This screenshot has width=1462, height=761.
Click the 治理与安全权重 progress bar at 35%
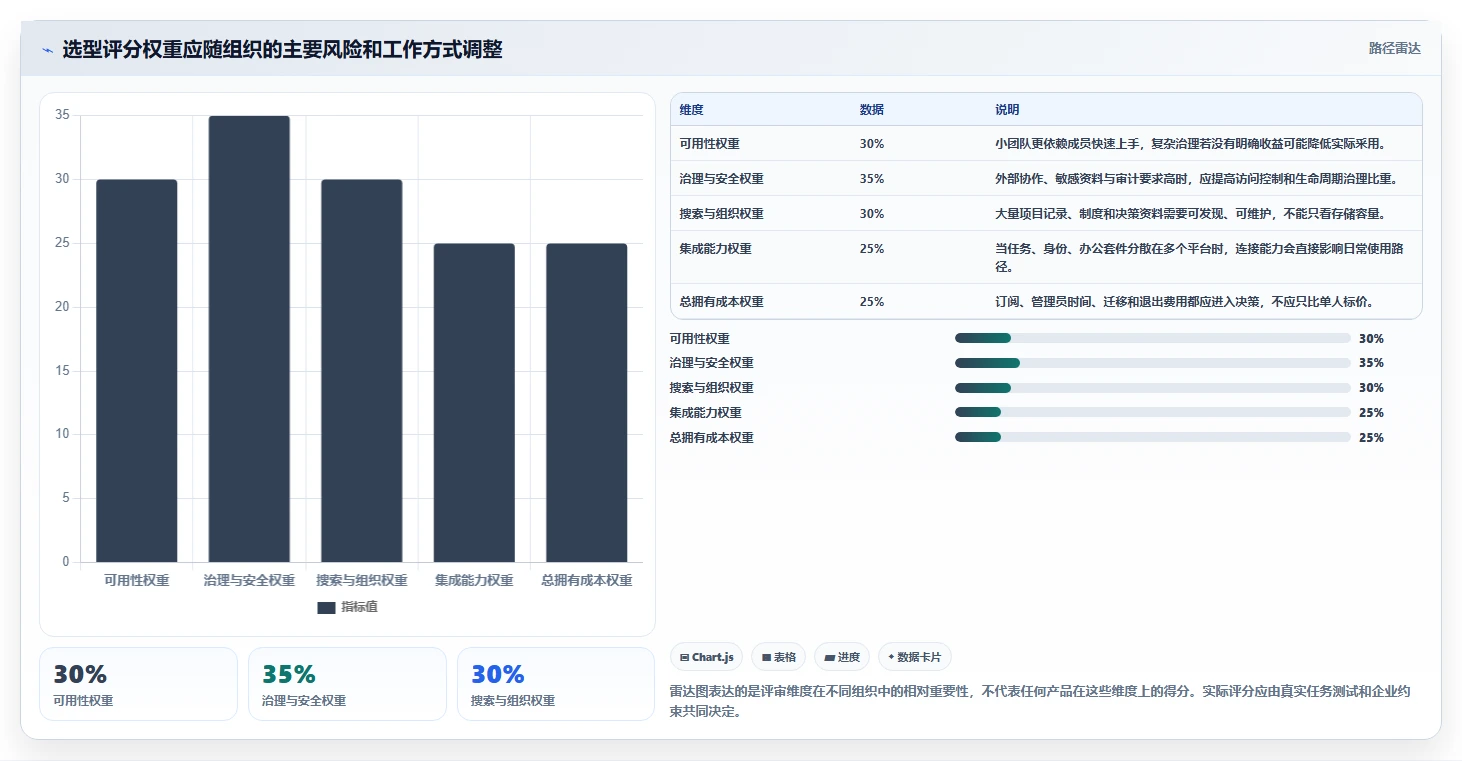pyautogui.click(x=1153, y=363)
